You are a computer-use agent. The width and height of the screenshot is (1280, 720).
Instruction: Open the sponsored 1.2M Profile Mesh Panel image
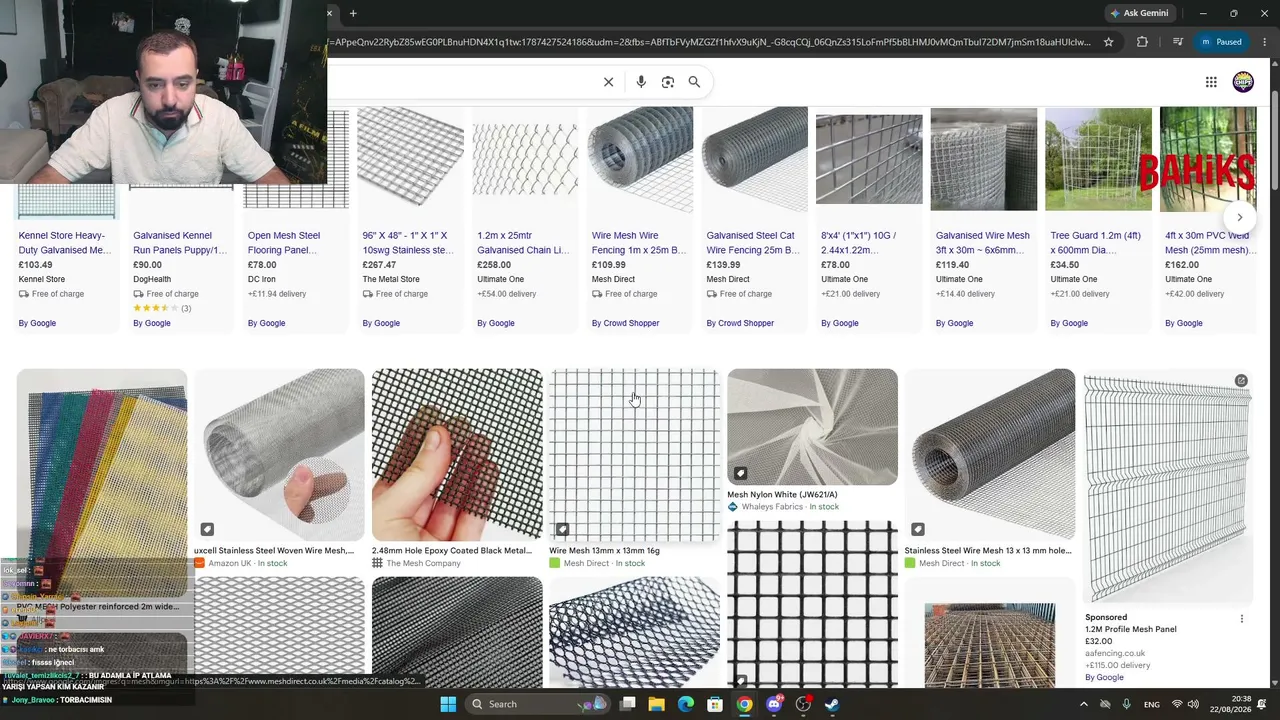1168,486
